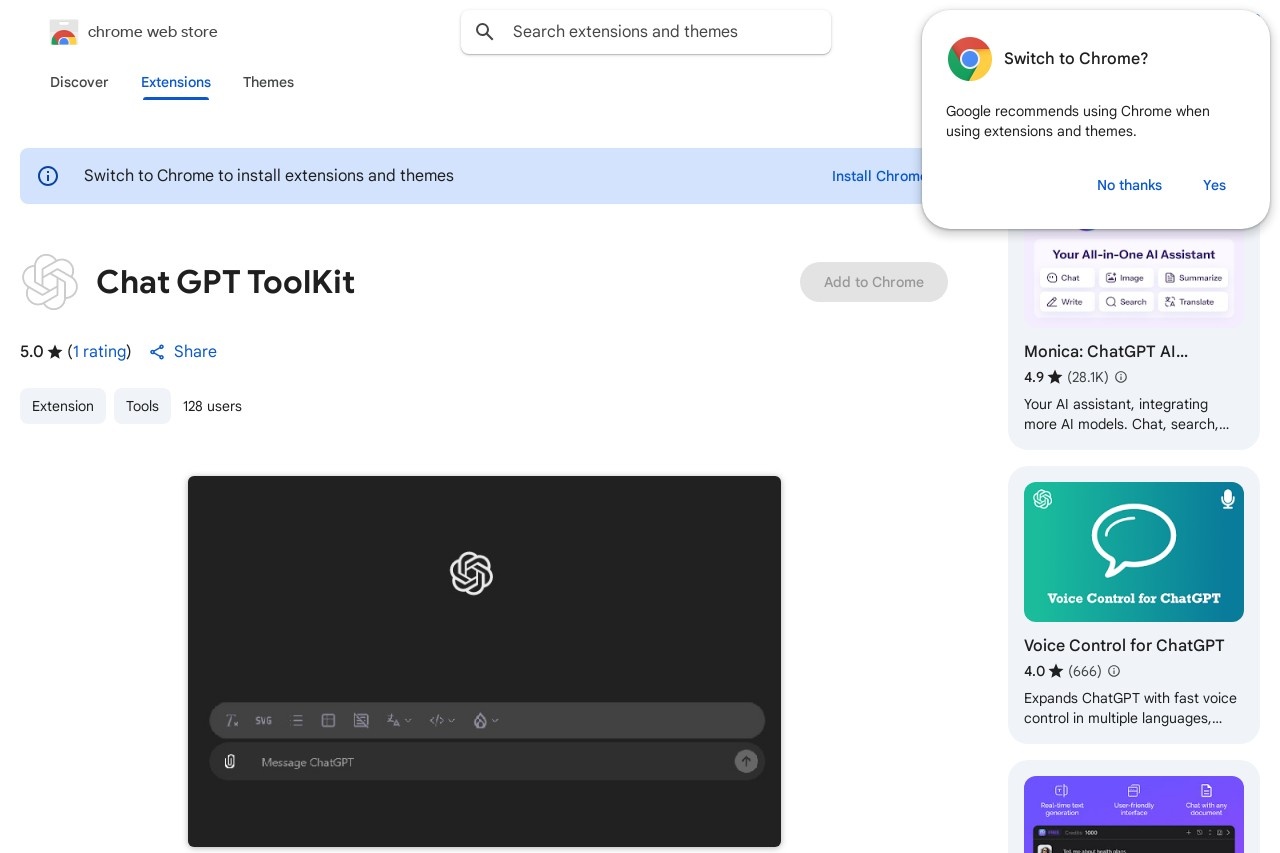Click the Voice Control for ChatGPT thumbnail

pyautogui.click(x=1134, y=552)
